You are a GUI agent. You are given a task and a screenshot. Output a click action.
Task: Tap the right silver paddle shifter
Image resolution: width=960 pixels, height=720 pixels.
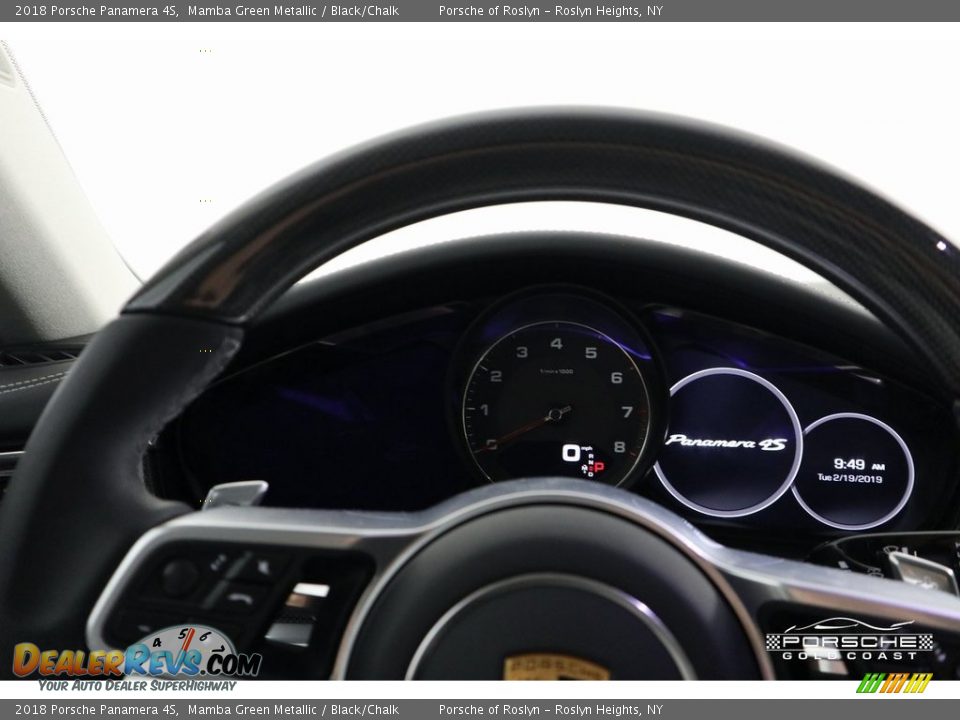tap(923, 572)
